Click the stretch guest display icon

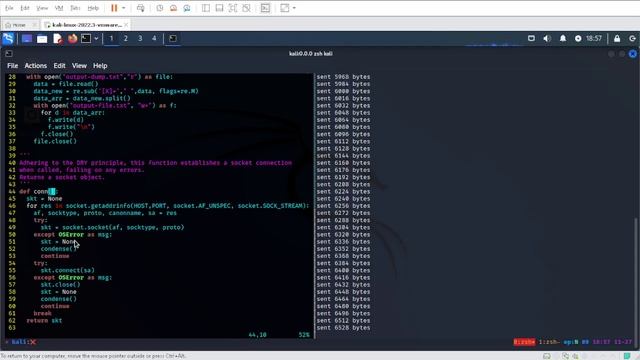click(284, 8)
